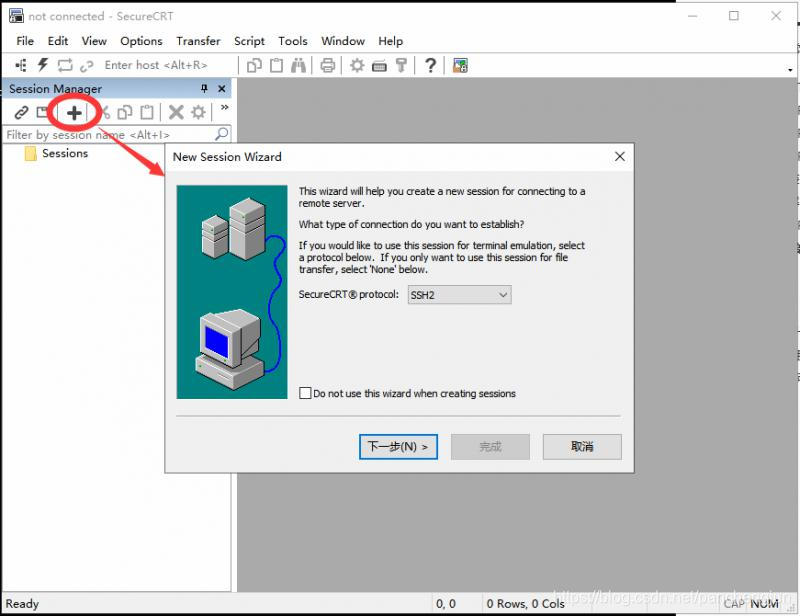800x616 pixels.
Task: Open the Help menu
Action: [390, 41]
